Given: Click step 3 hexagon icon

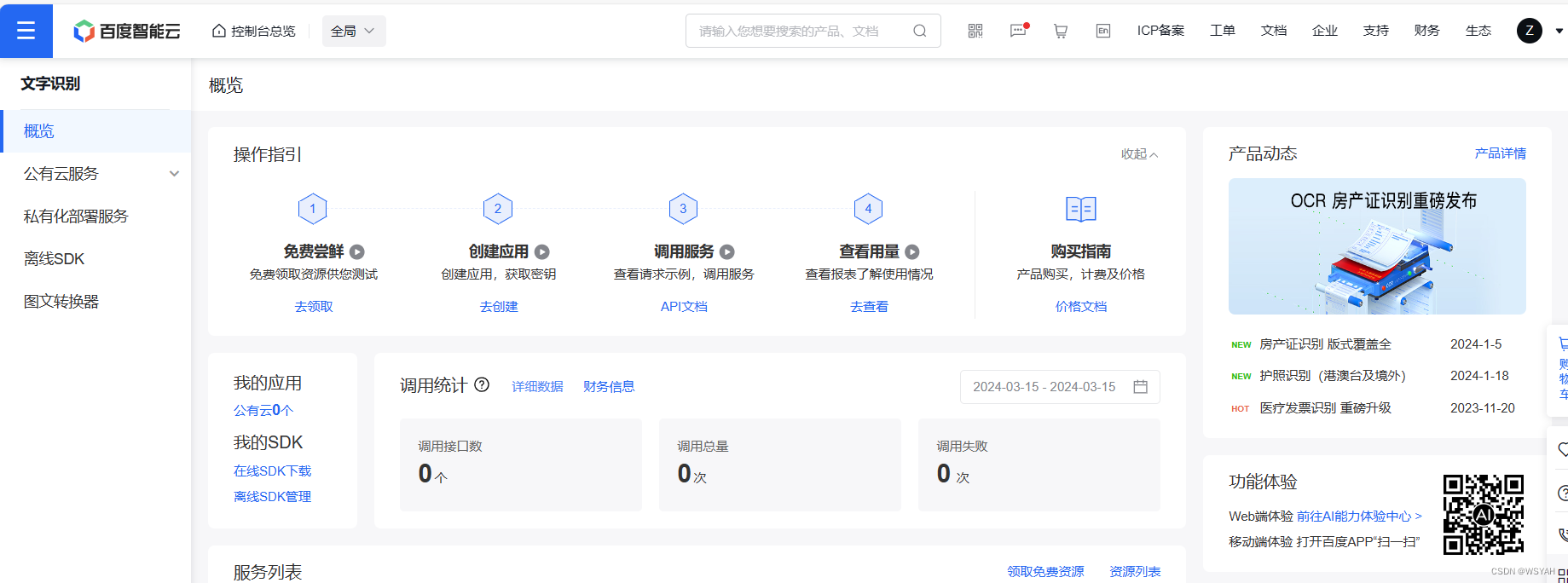Looking at the screenshot, I should click(x=683, y=209).
